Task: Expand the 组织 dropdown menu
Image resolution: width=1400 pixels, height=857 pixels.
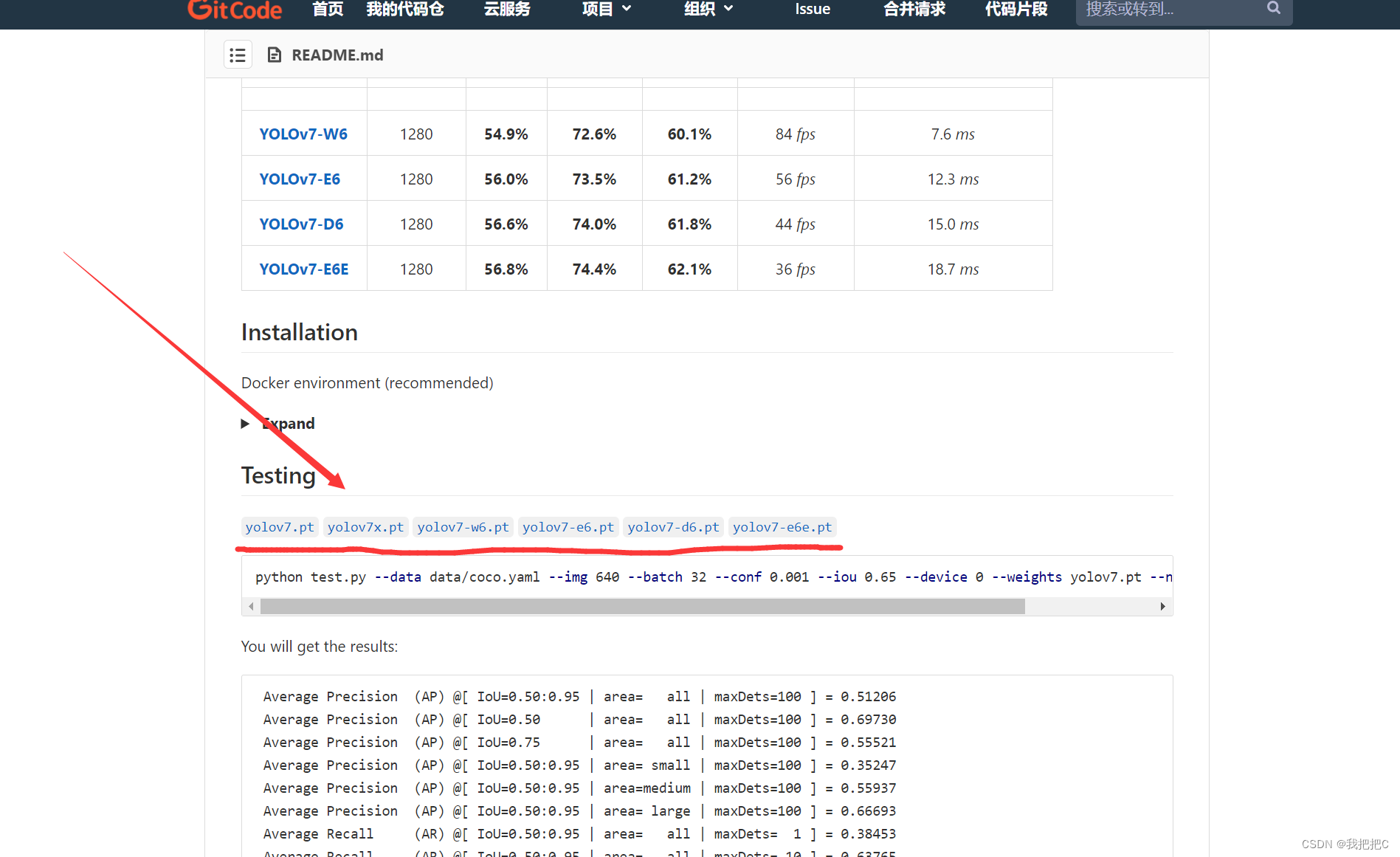Action: (708, 9)
